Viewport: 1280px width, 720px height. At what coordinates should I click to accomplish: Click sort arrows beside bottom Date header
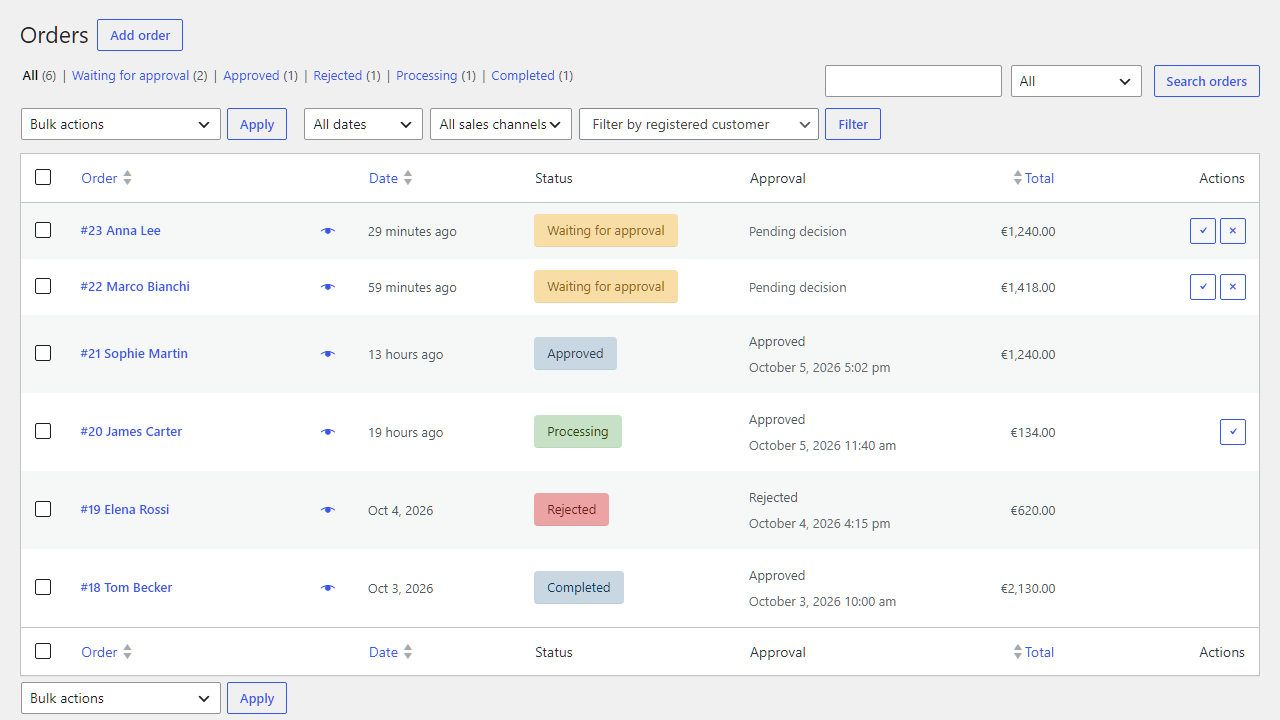[x=408, y=652]
